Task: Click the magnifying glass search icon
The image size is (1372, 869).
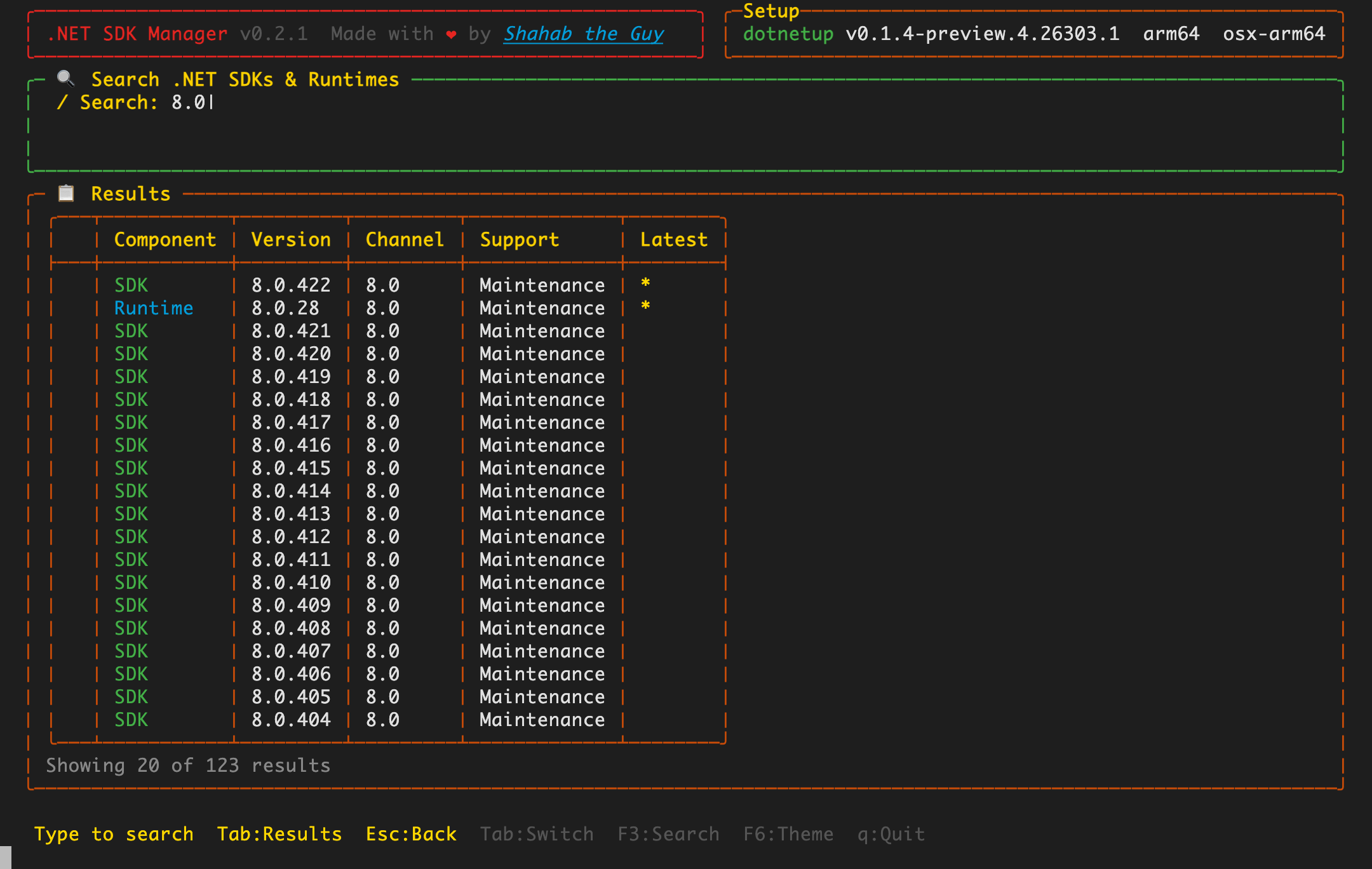Action: pos(66,79)
